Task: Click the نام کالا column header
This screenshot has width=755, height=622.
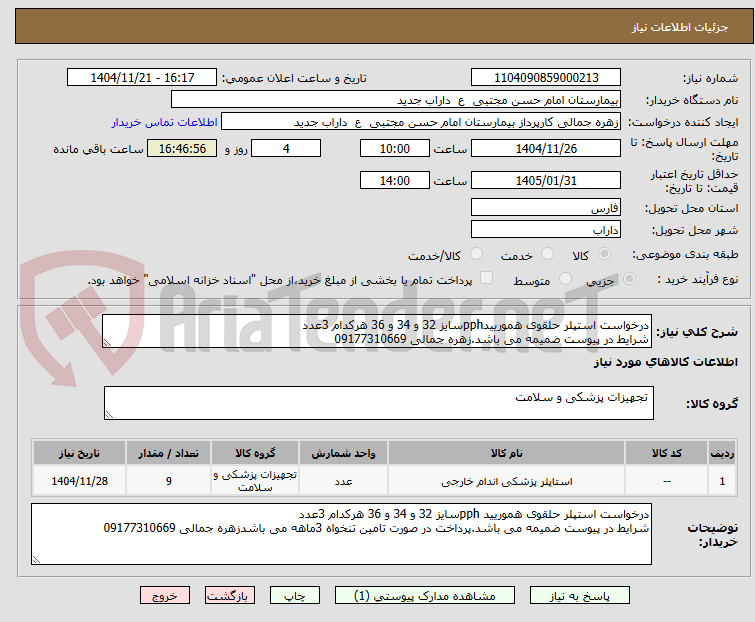Action: click(507, 453)
